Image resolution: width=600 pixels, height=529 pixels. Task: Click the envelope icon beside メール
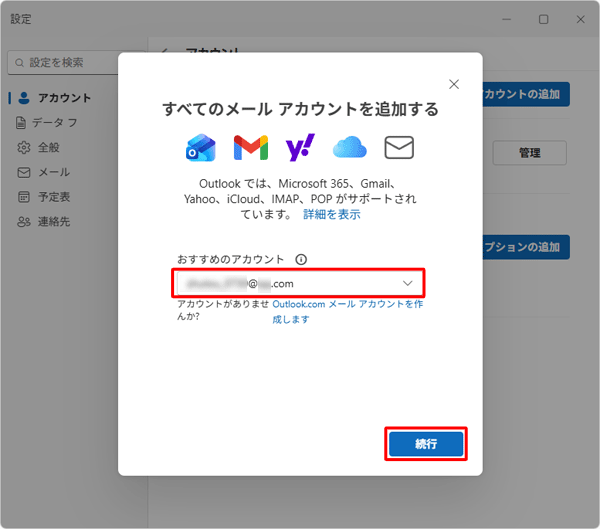(24, 172)
